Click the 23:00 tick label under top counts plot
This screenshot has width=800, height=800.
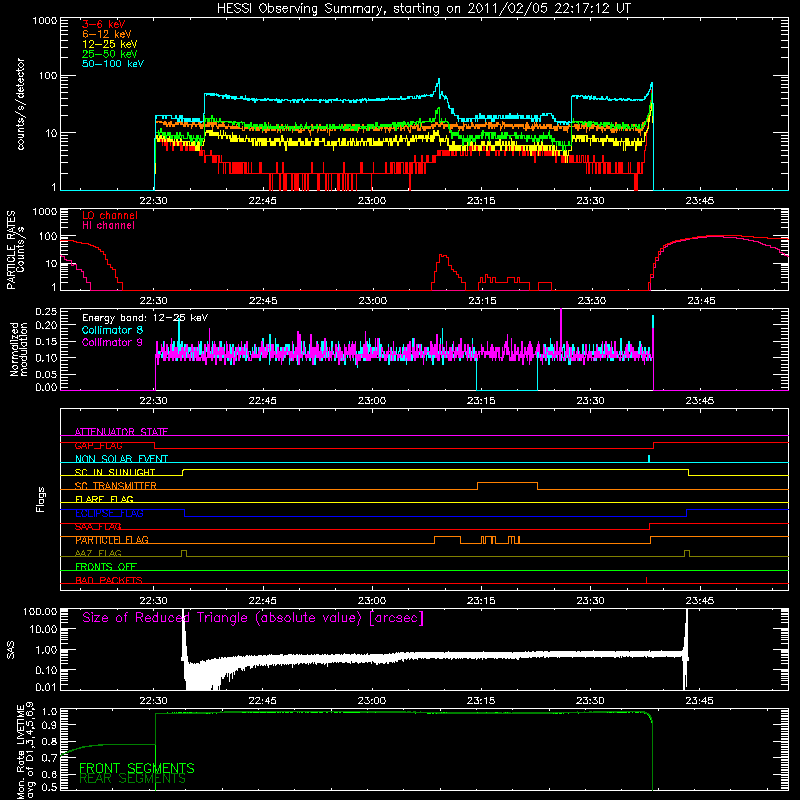click(x=371, y=201)
